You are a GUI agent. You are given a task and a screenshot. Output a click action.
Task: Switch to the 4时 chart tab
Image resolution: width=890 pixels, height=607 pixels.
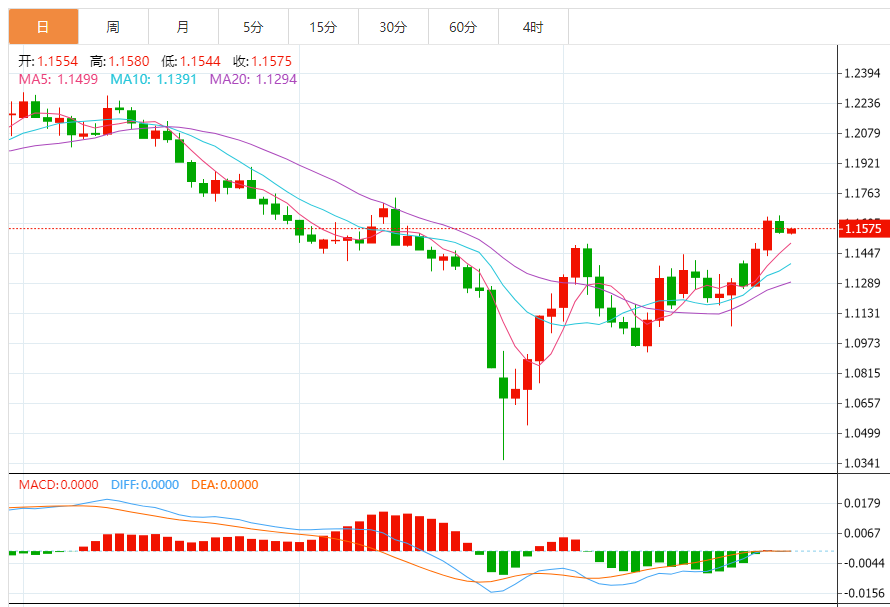pos(533,27)
